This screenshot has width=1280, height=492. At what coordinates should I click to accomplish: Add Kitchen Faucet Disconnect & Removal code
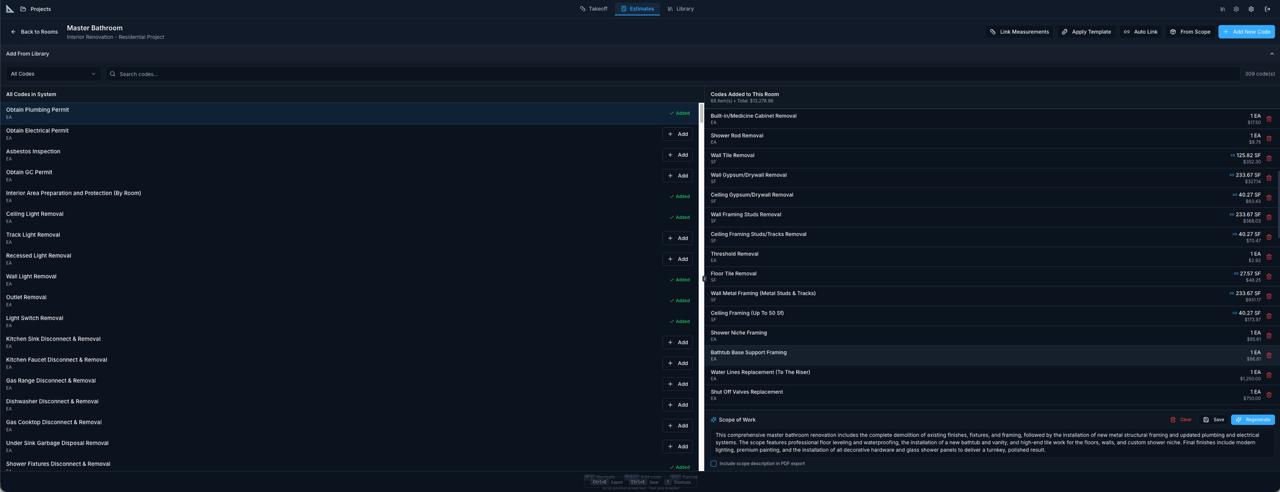(678, 363)
